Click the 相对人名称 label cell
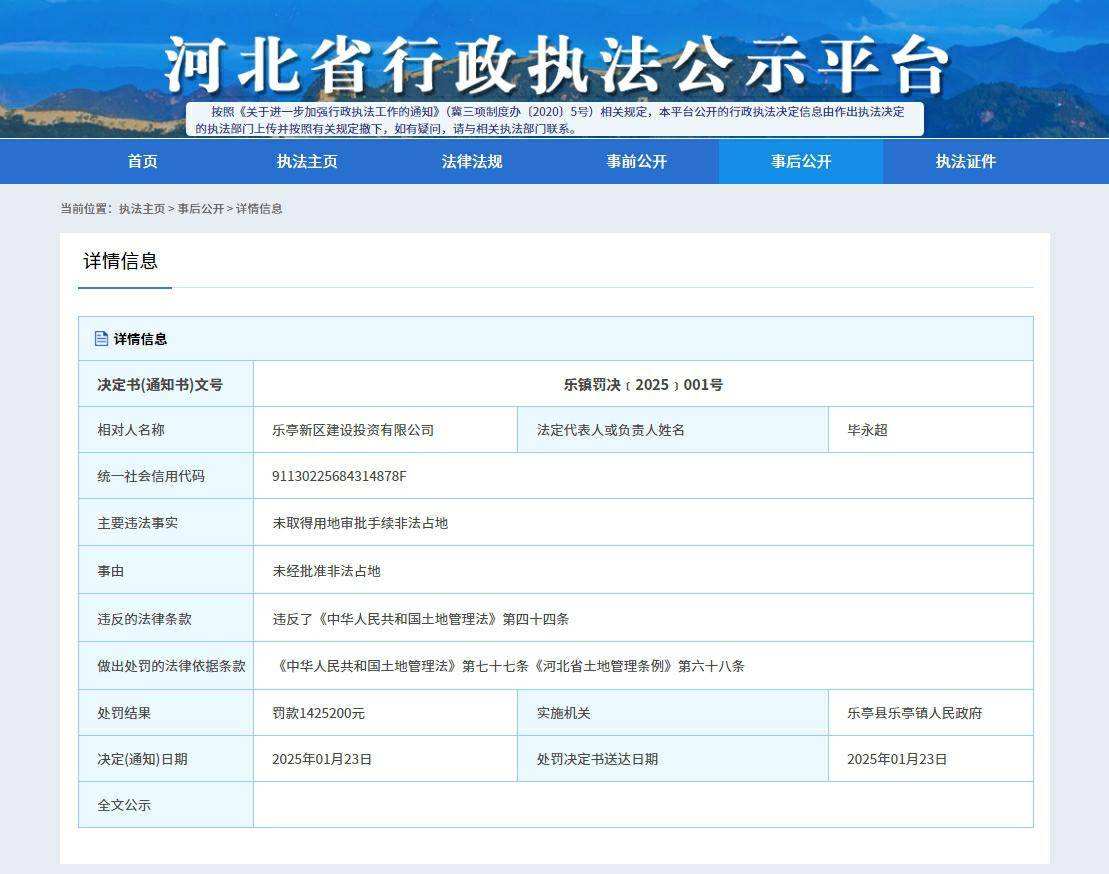Image resolution: width=1109 pixels, height=874 pixels. [x=166, y=430]
